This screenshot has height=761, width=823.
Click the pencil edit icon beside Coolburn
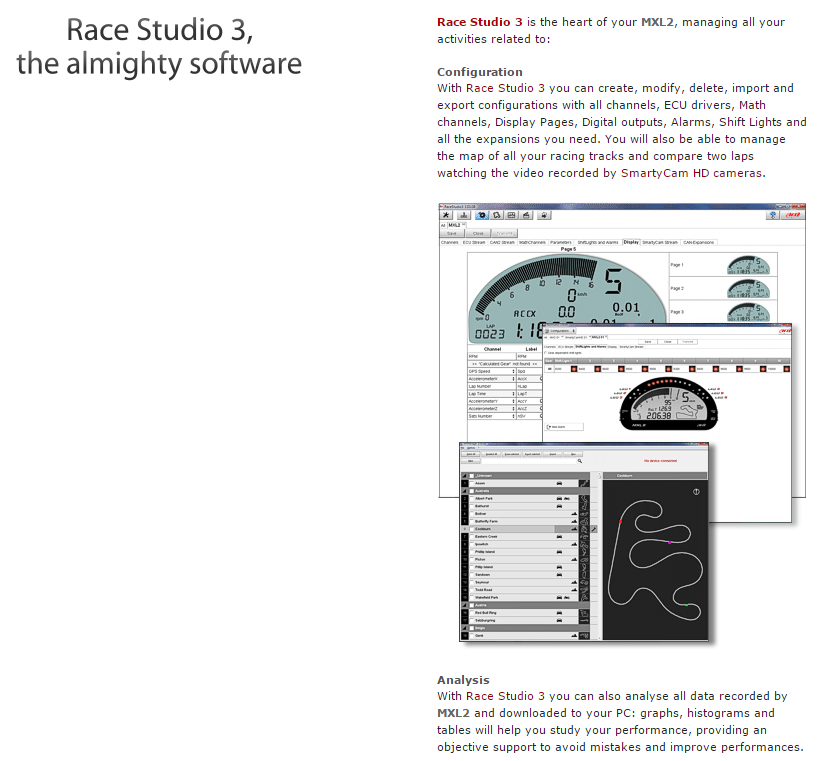(x=594, y=529)
